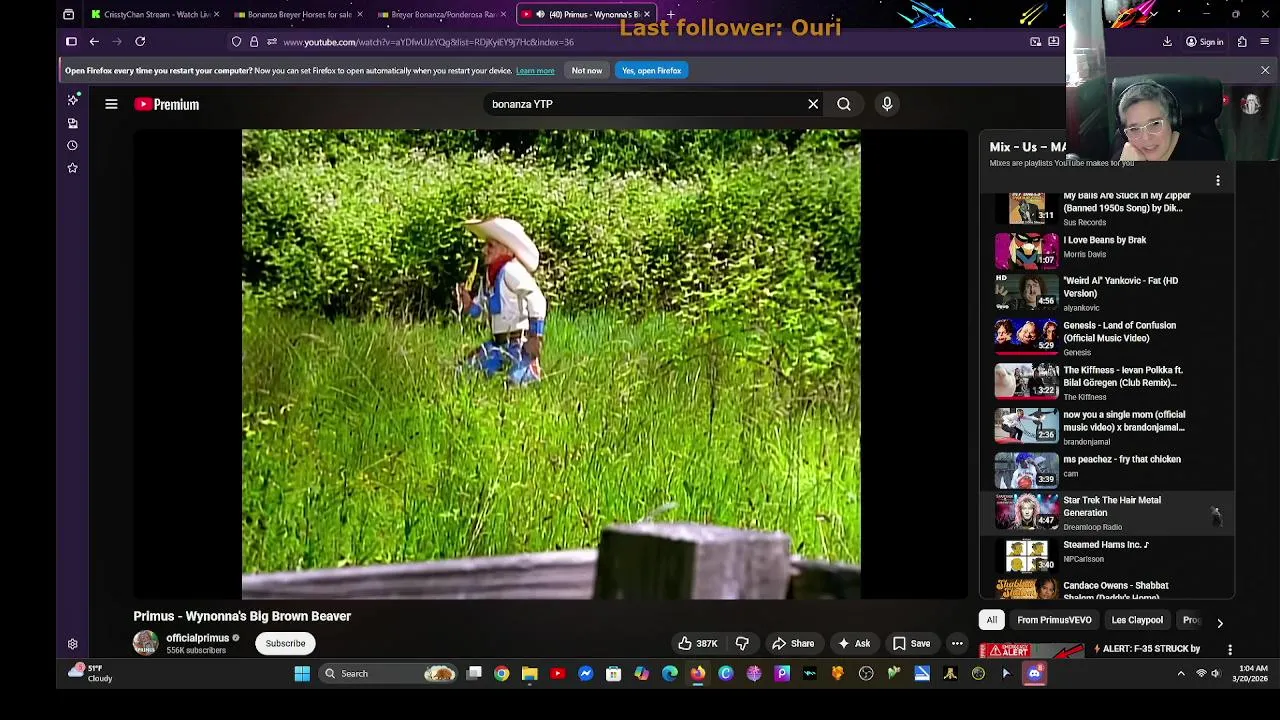Viewport: 1280px width, 720px height.
Task: Switch to CrissyChan Stream browser tab
Action: tap(155, 14)
